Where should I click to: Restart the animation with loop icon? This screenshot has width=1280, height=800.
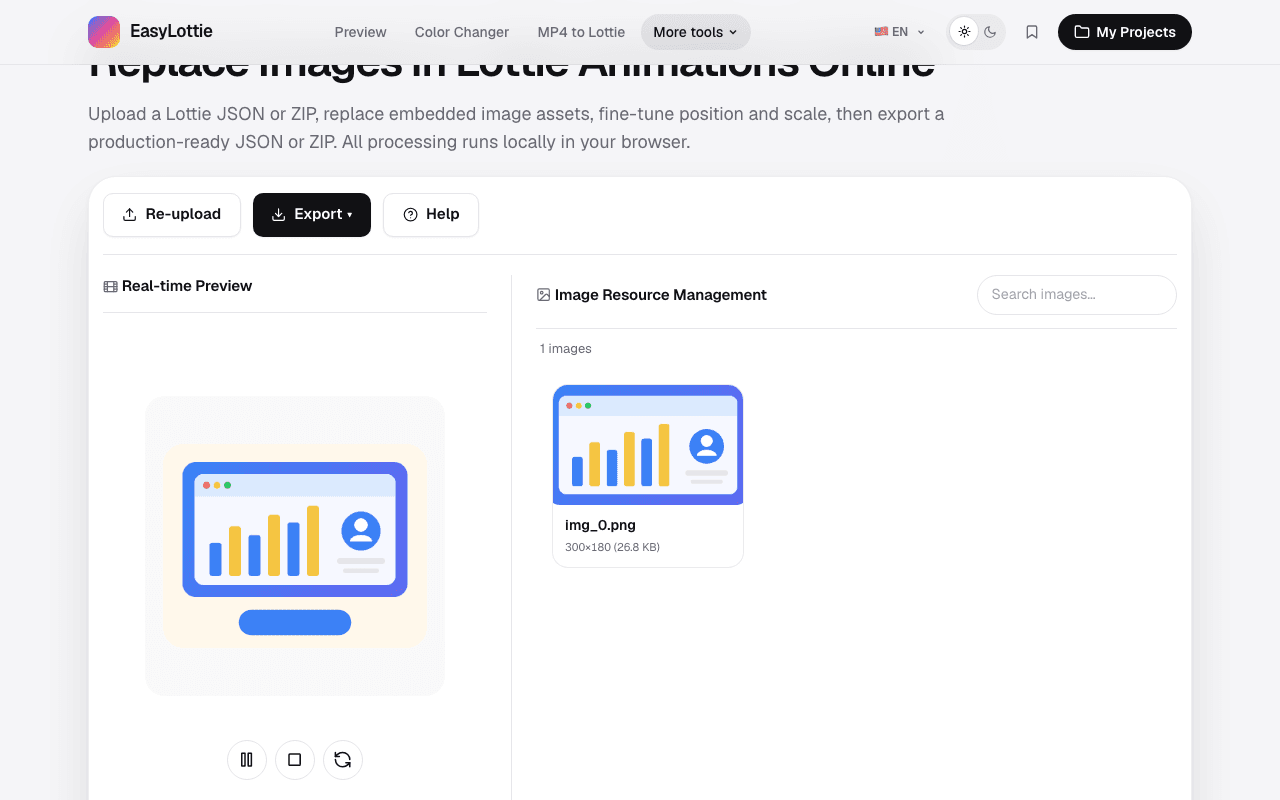tap(343, 760)
